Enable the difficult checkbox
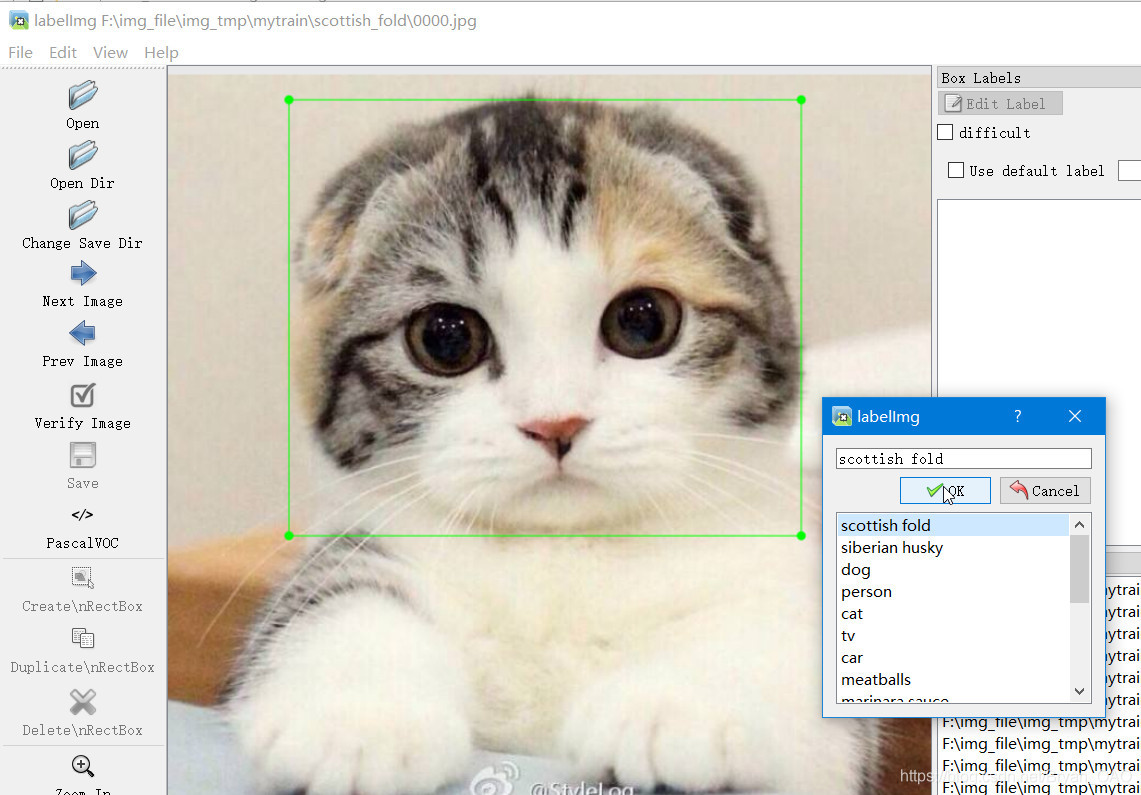Viewport: 1141px width, 795px height. pos(945,132)
